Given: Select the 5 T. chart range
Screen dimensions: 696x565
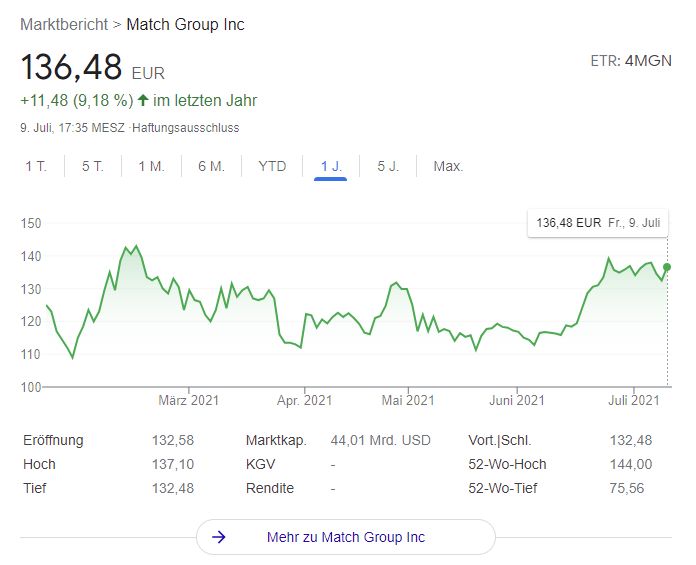Looking at the screenshot, I should (x=93, y=166).
